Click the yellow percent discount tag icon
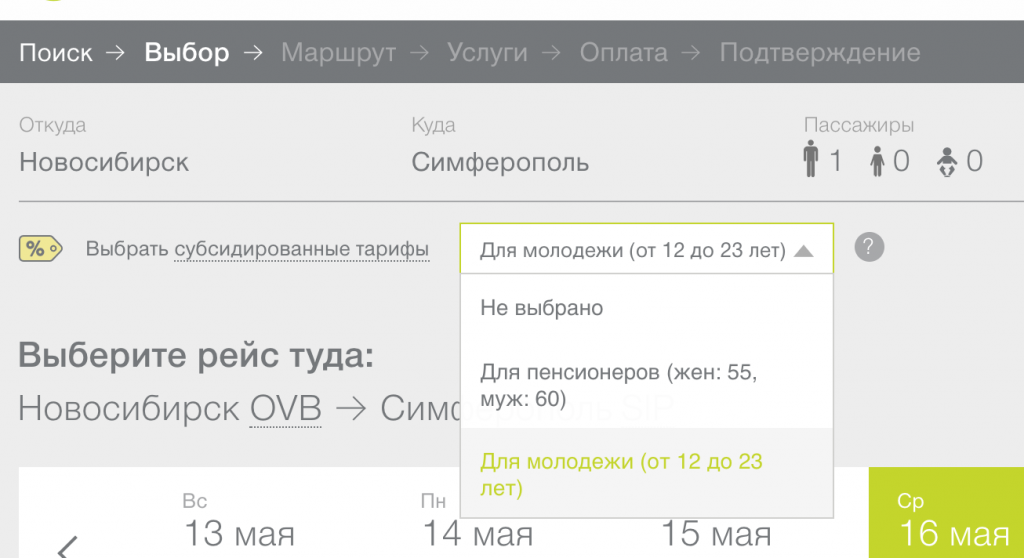The image size is (1024, 558). 40,249
